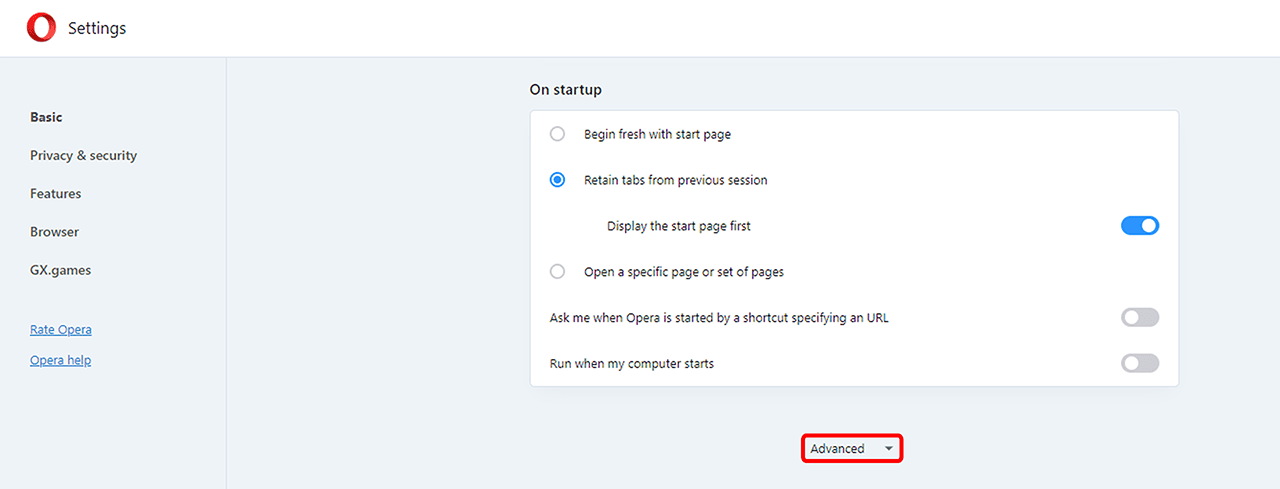1280x489 pixels.
Task: Enable Ask me when Opera started by shortcut switch
Action: click(x=1139, y=317)
